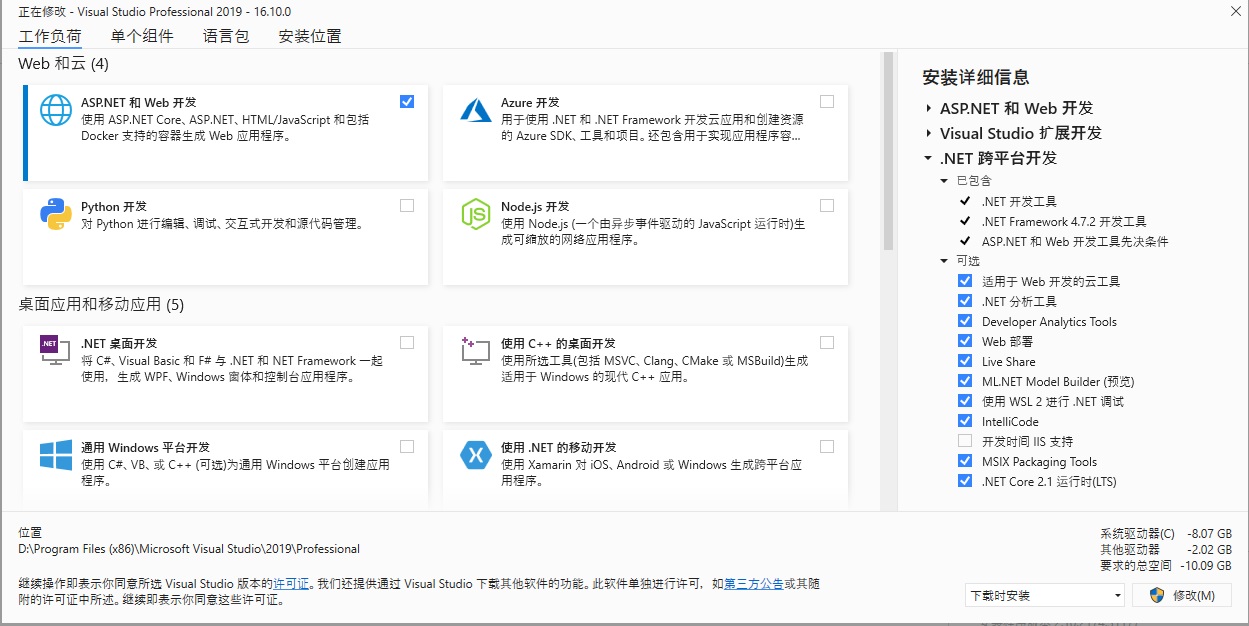
Task: Open the 下载时安装 install mode dropdown
Action: [1045, 595]
